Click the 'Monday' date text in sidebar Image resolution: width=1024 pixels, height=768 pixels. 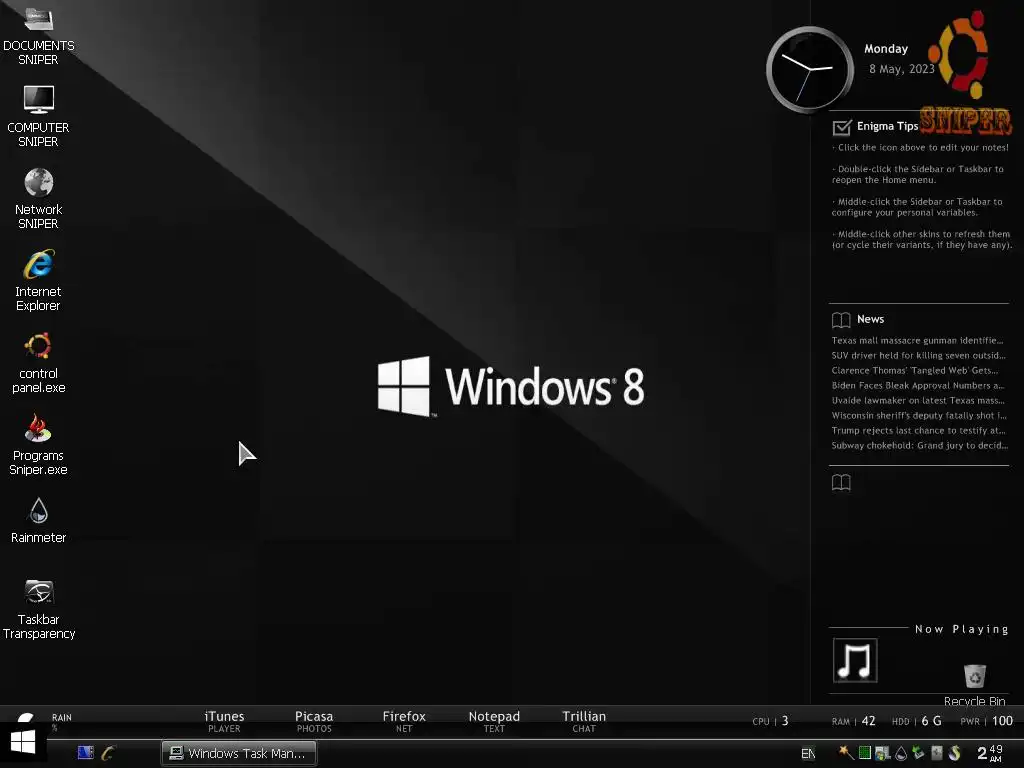886,49
